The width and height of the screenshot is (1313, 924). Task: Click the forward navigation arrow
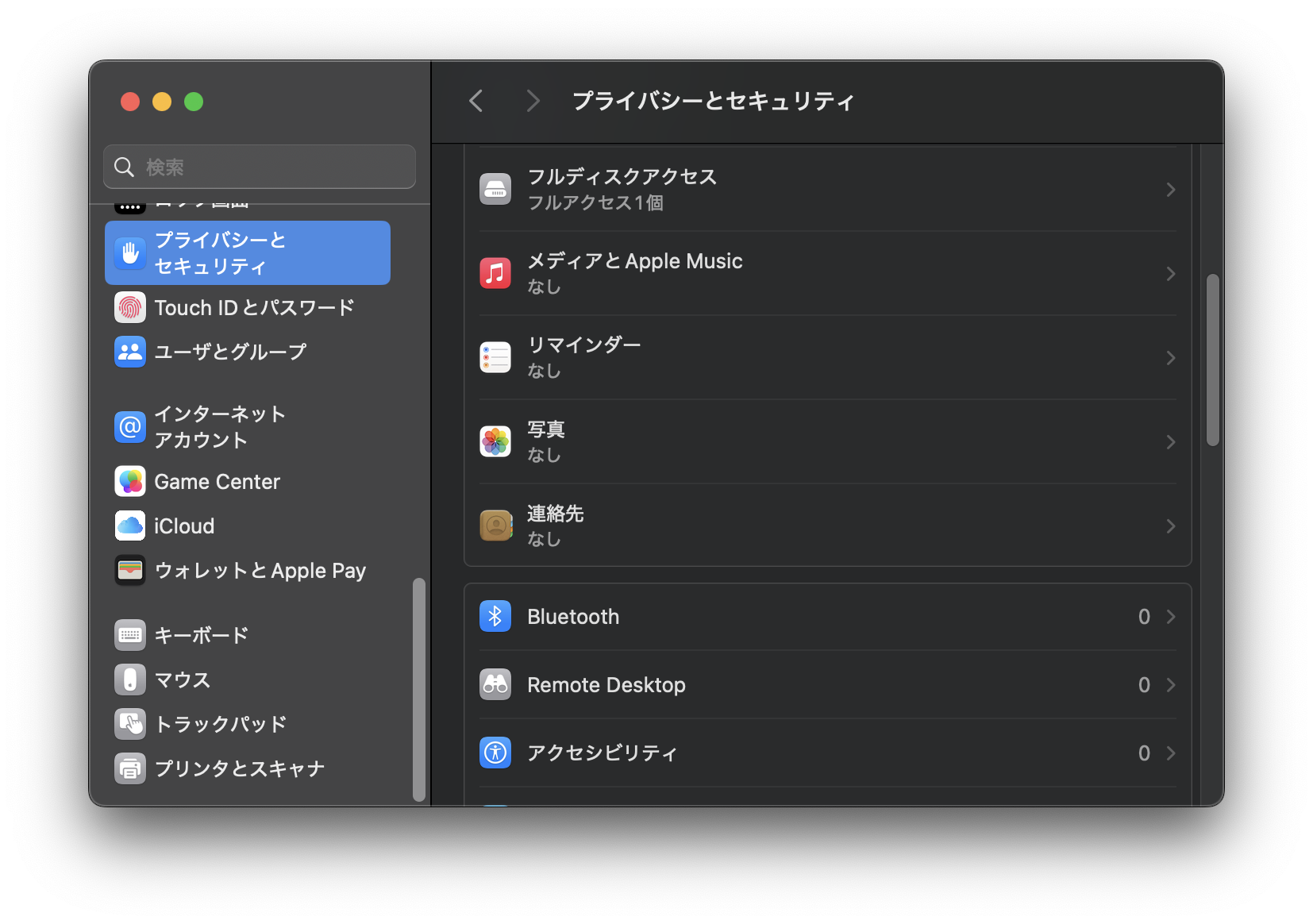coord(532,101)
